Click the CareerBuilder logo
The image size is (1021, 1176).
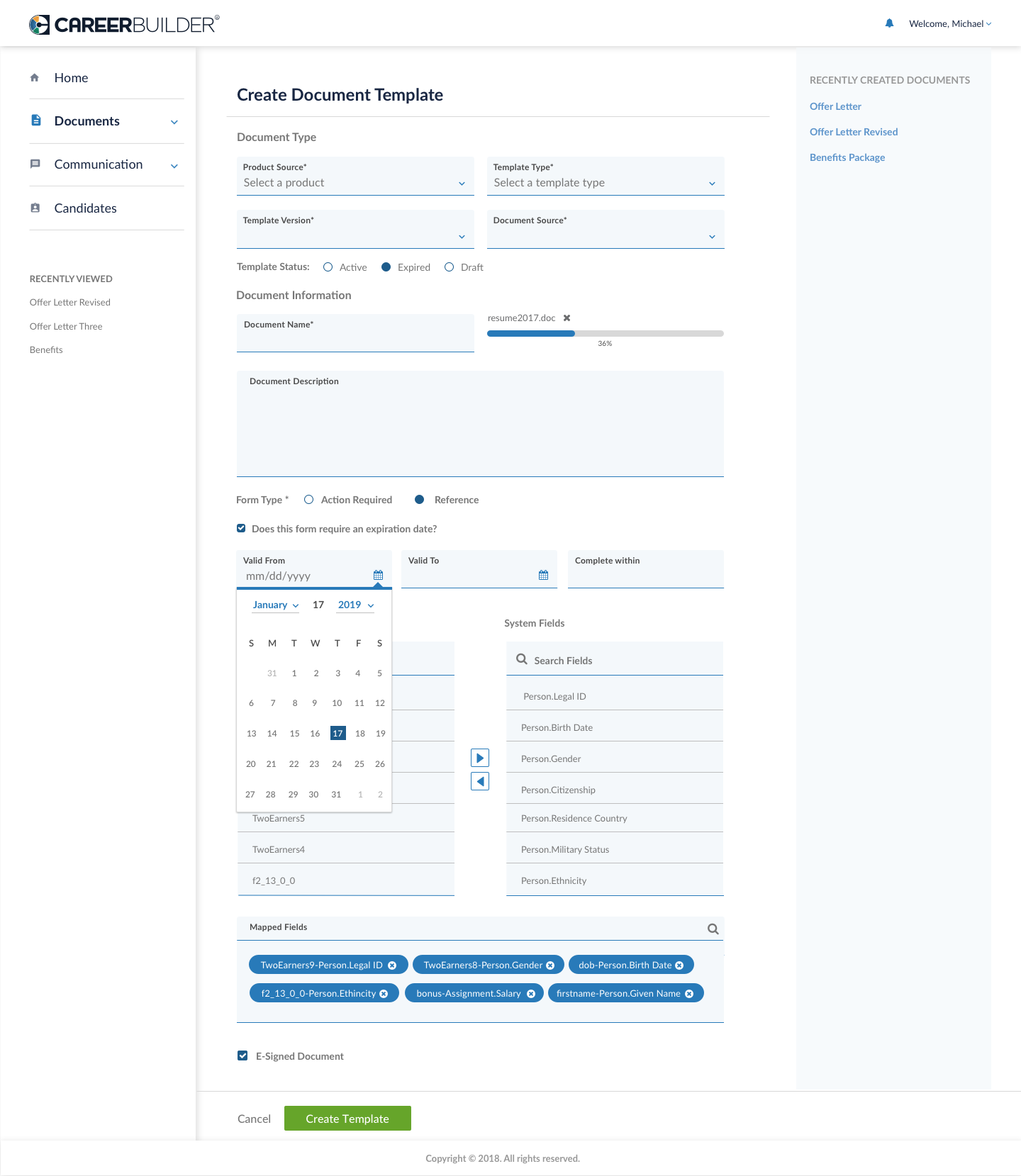pos(124,25)
